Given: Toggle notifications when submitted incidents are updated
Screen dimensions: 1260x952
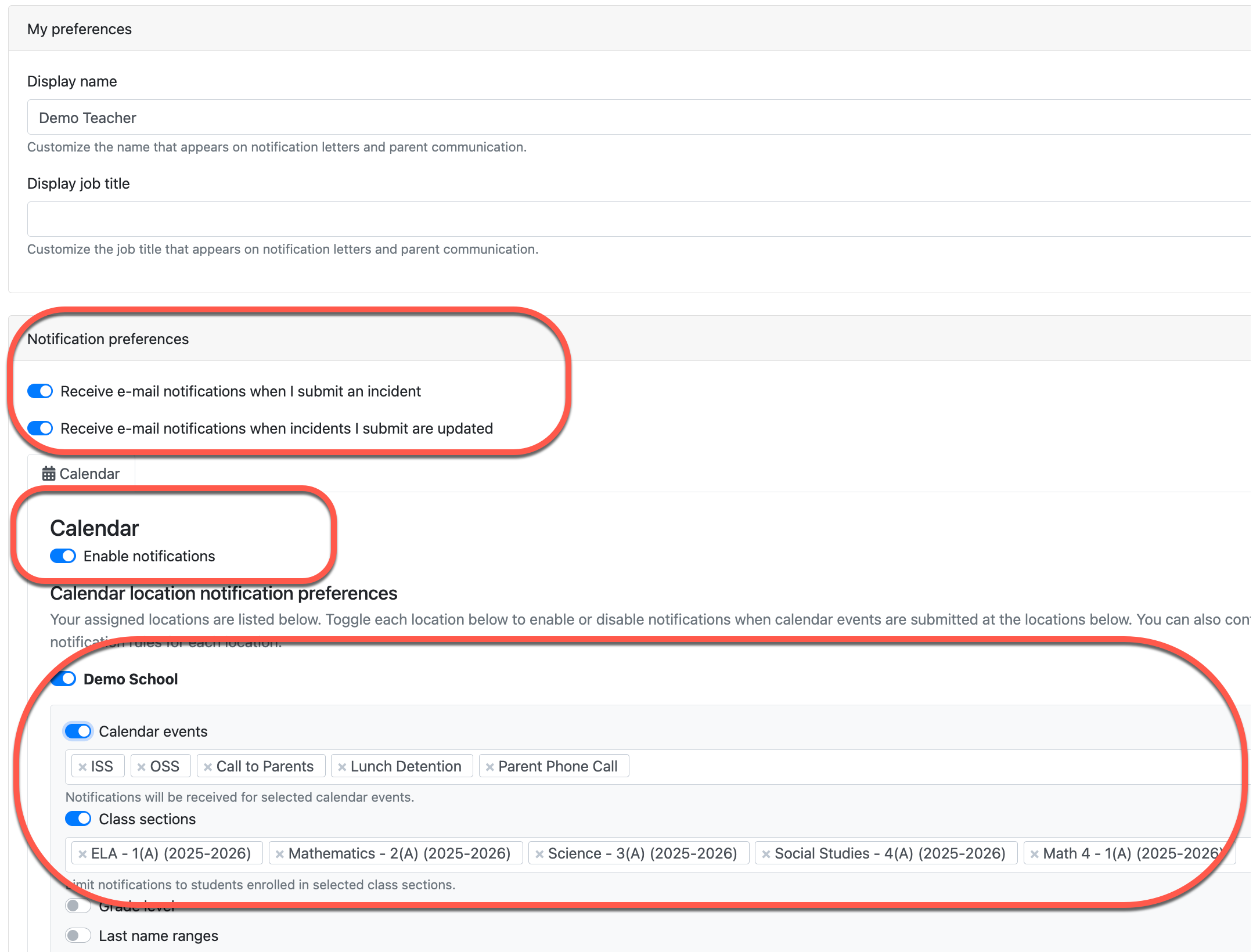Looking at the screenshot, I should click(40, 428).
